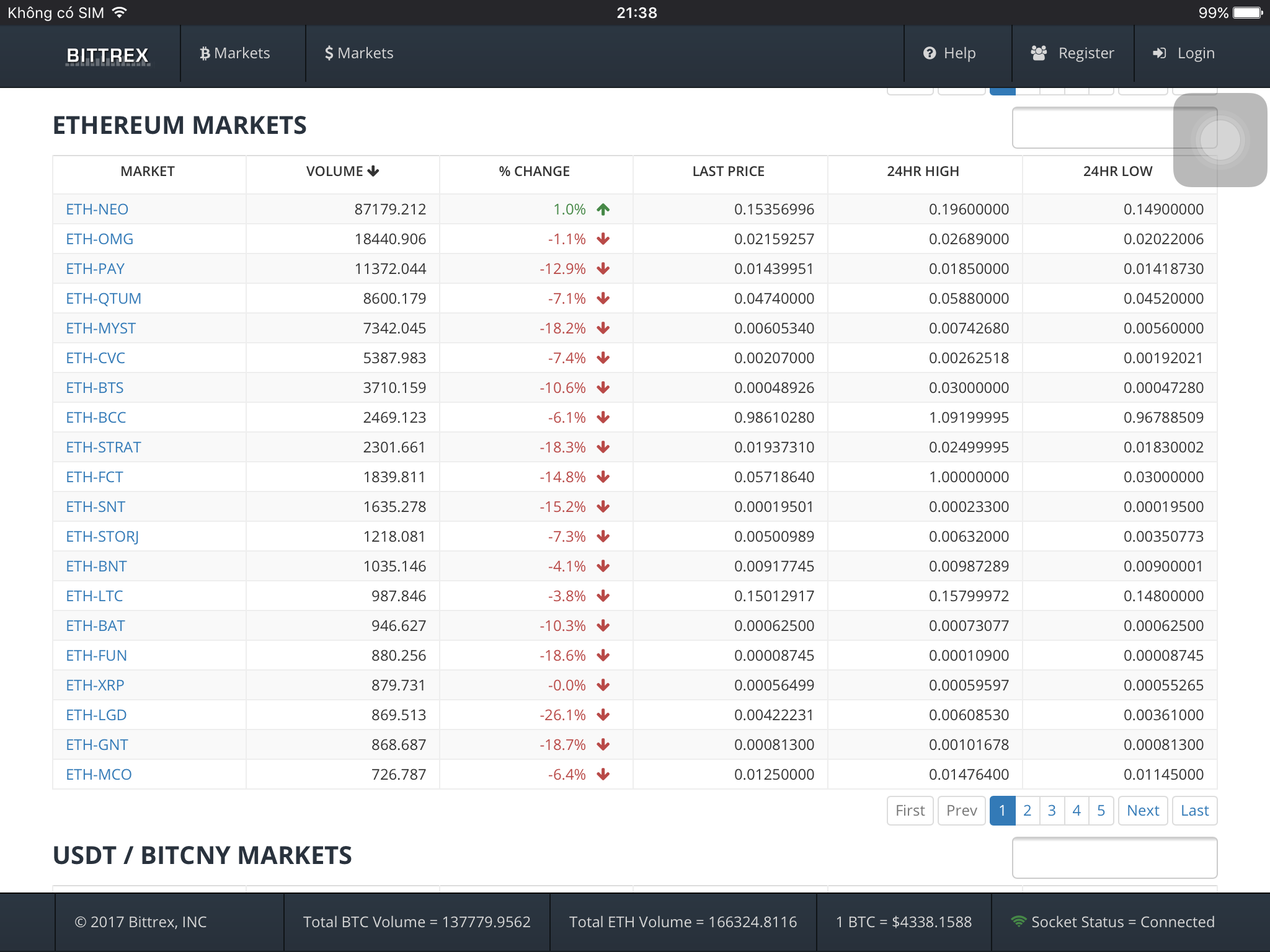Go to the Last page of Ethereum markets

1195,811
